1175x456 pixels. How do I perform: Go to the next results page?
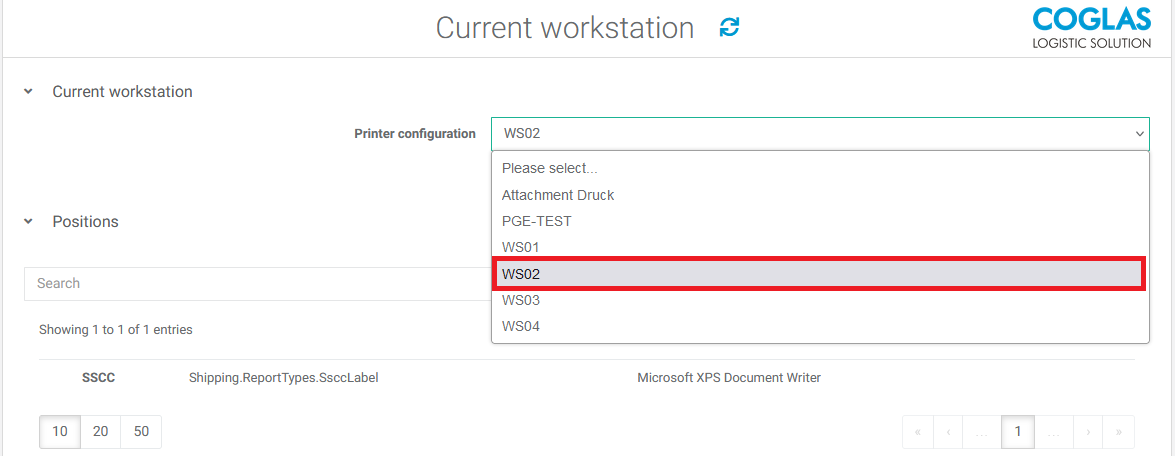tap(1089, 432)
